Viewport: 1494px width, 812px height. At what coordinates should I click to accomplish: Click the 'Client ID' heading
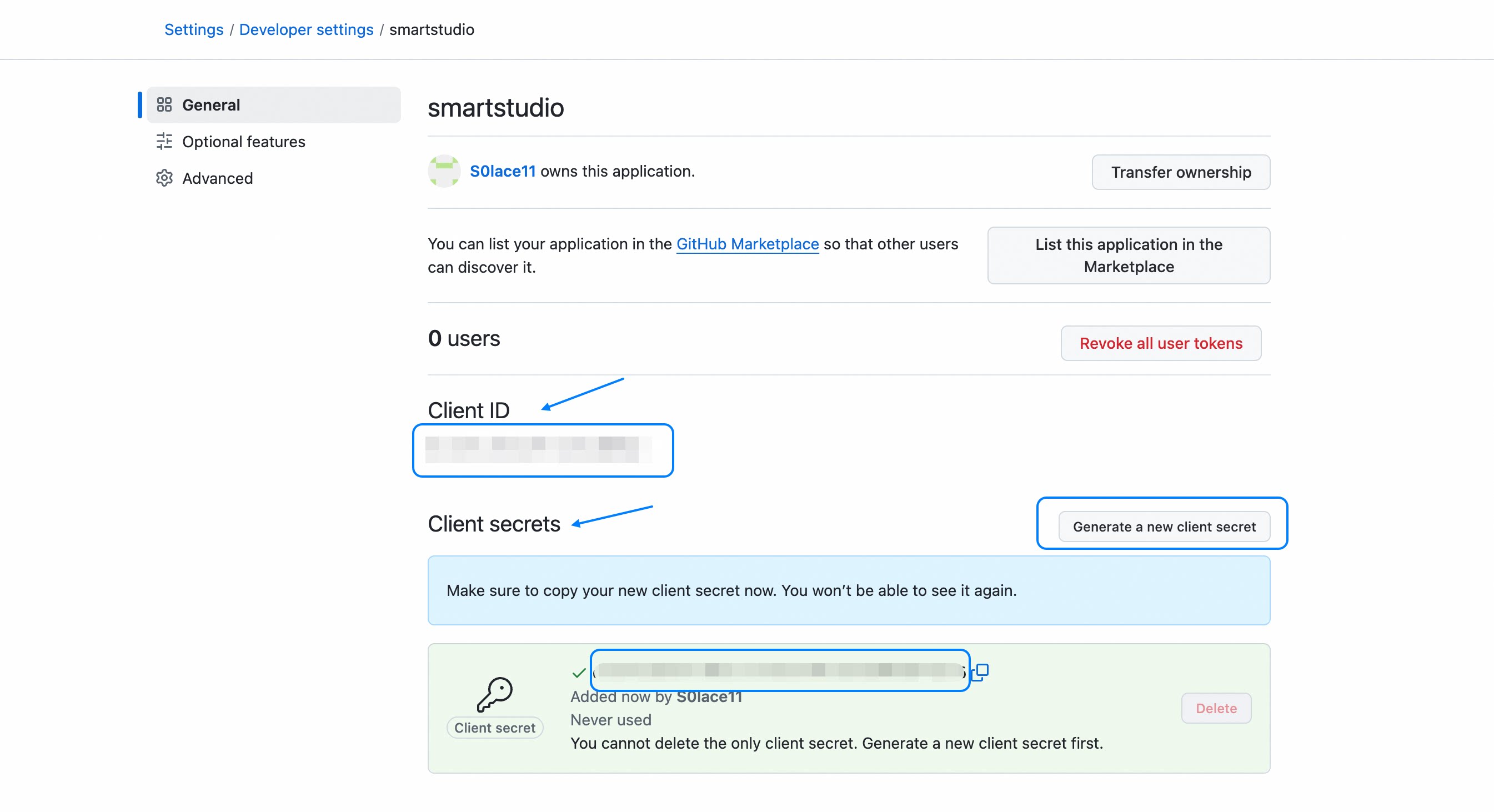(469, 410)
